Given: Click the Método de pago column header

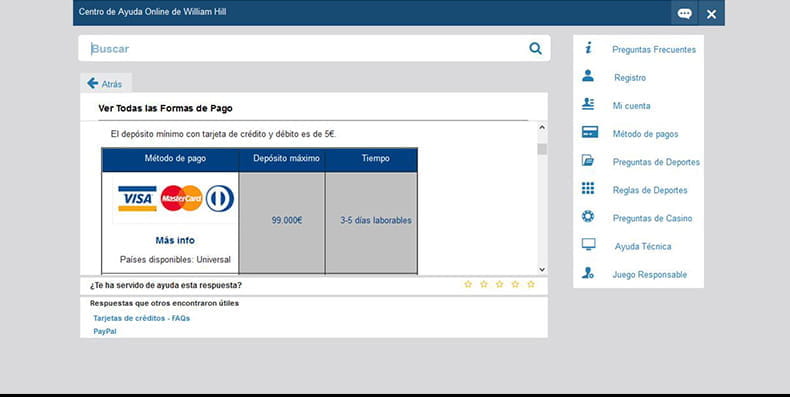Looking at the screenshot, I should 171,160.
